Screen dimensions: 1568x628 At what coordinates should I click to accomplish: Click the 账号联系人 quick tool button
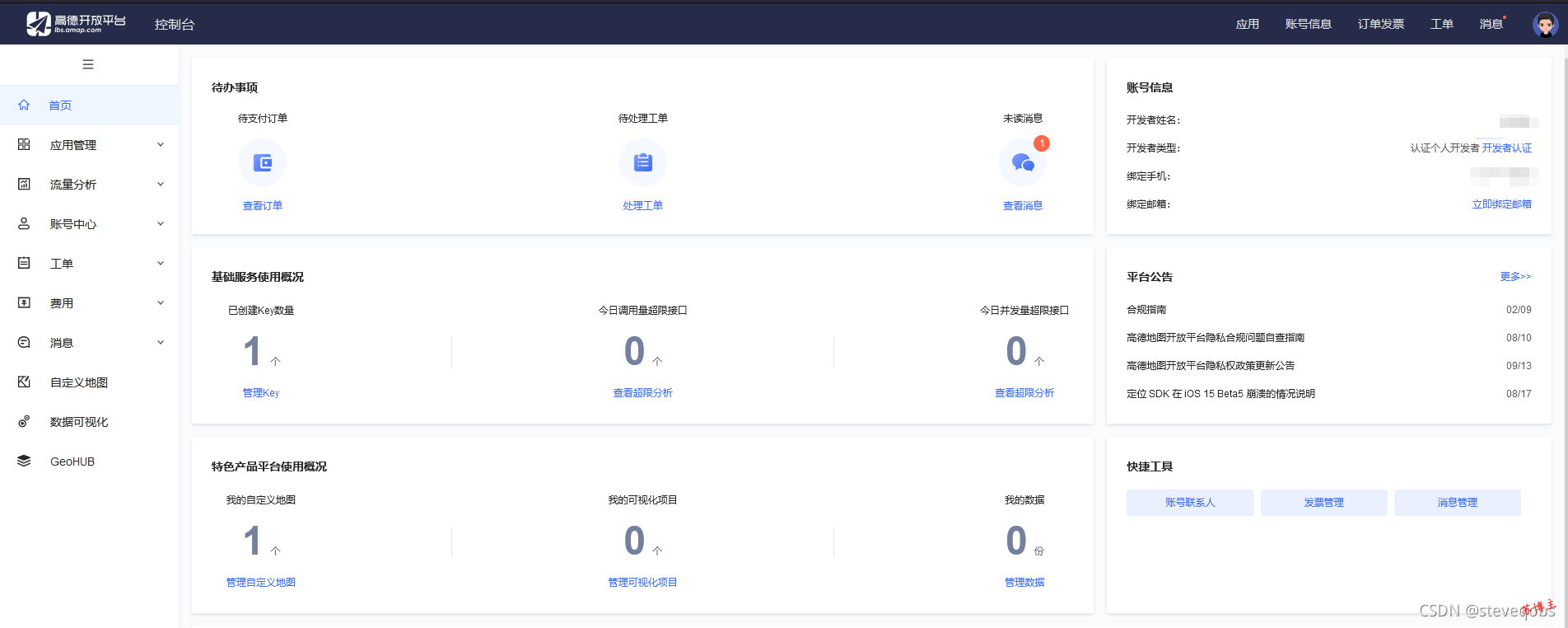(1189, 503)
